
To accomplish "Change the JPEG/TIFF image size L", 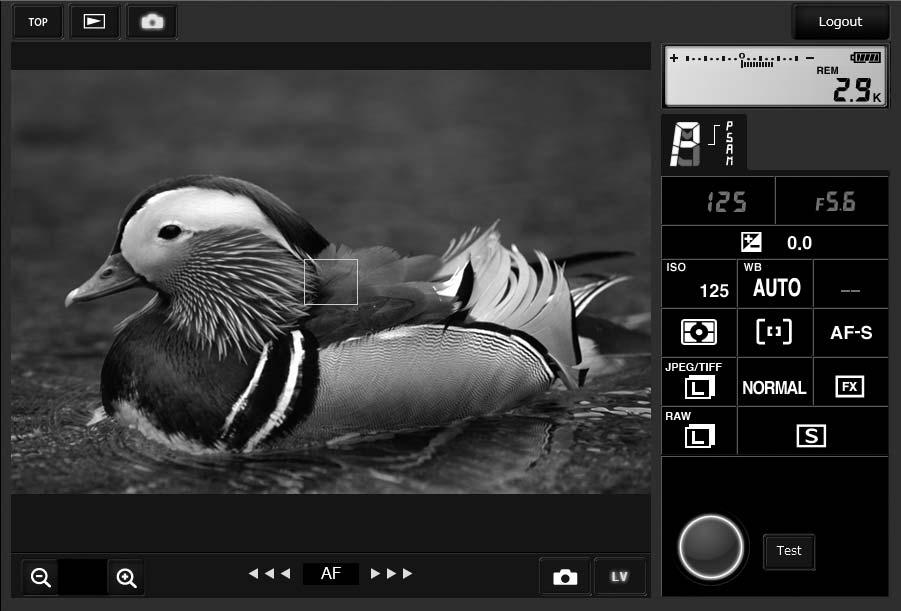I will pyautogui.click(x=699, y=382).
